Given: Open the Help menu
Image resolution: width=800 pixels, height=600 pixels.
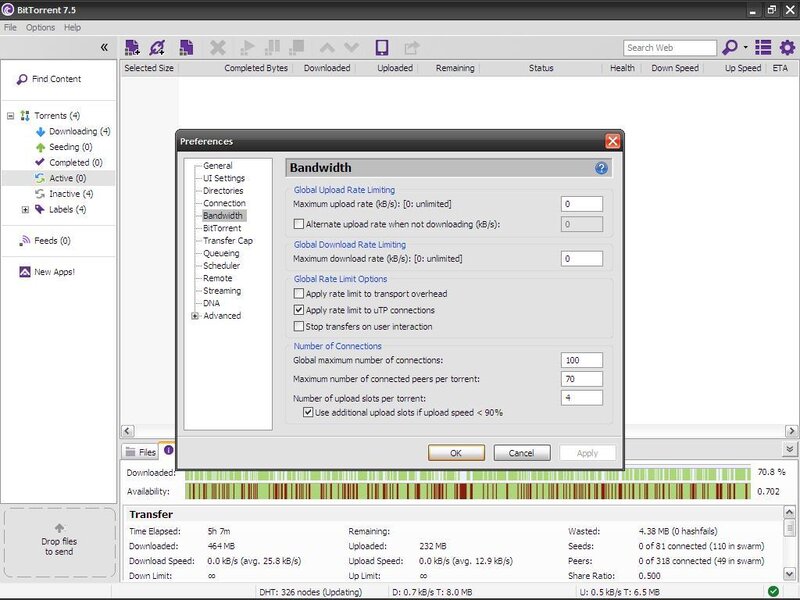Looking at the screenshot, I should click(72, 28).
